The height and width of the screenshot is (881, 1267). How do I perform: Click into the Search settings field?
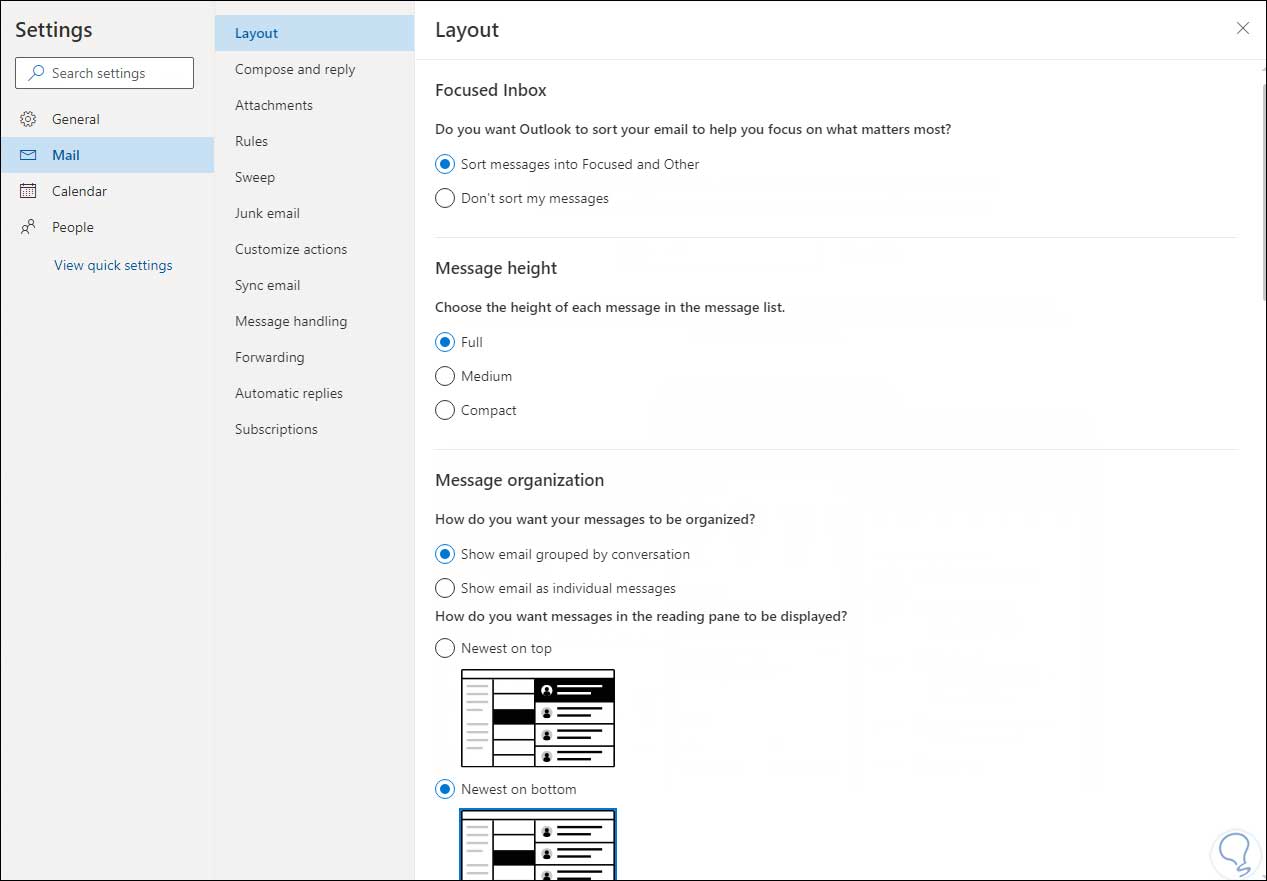(104, 73)
